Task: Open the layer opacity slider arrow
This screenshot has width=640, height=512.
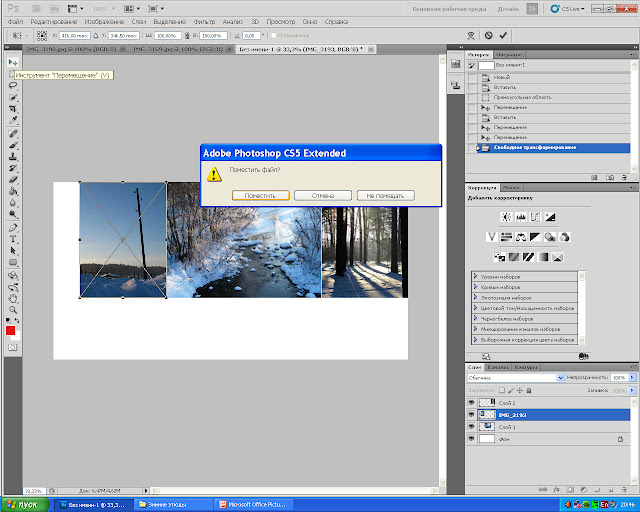Action: point(632,378)
